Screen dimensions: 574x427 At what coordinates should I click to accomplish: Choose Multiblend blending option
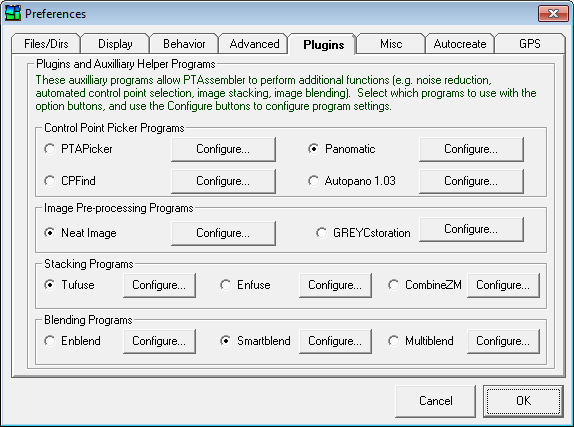[x=394, y=341]
